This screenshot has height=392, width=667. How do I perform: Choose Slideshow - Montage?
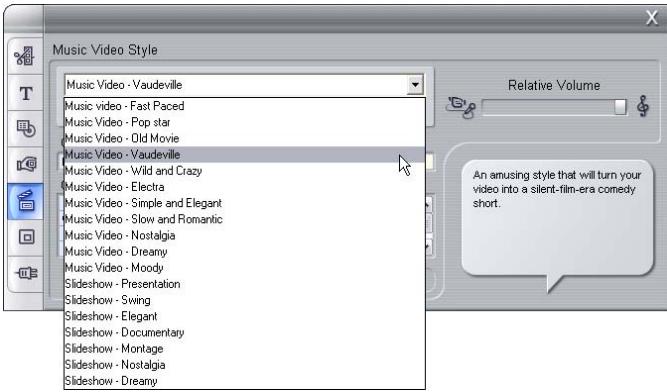245,349
